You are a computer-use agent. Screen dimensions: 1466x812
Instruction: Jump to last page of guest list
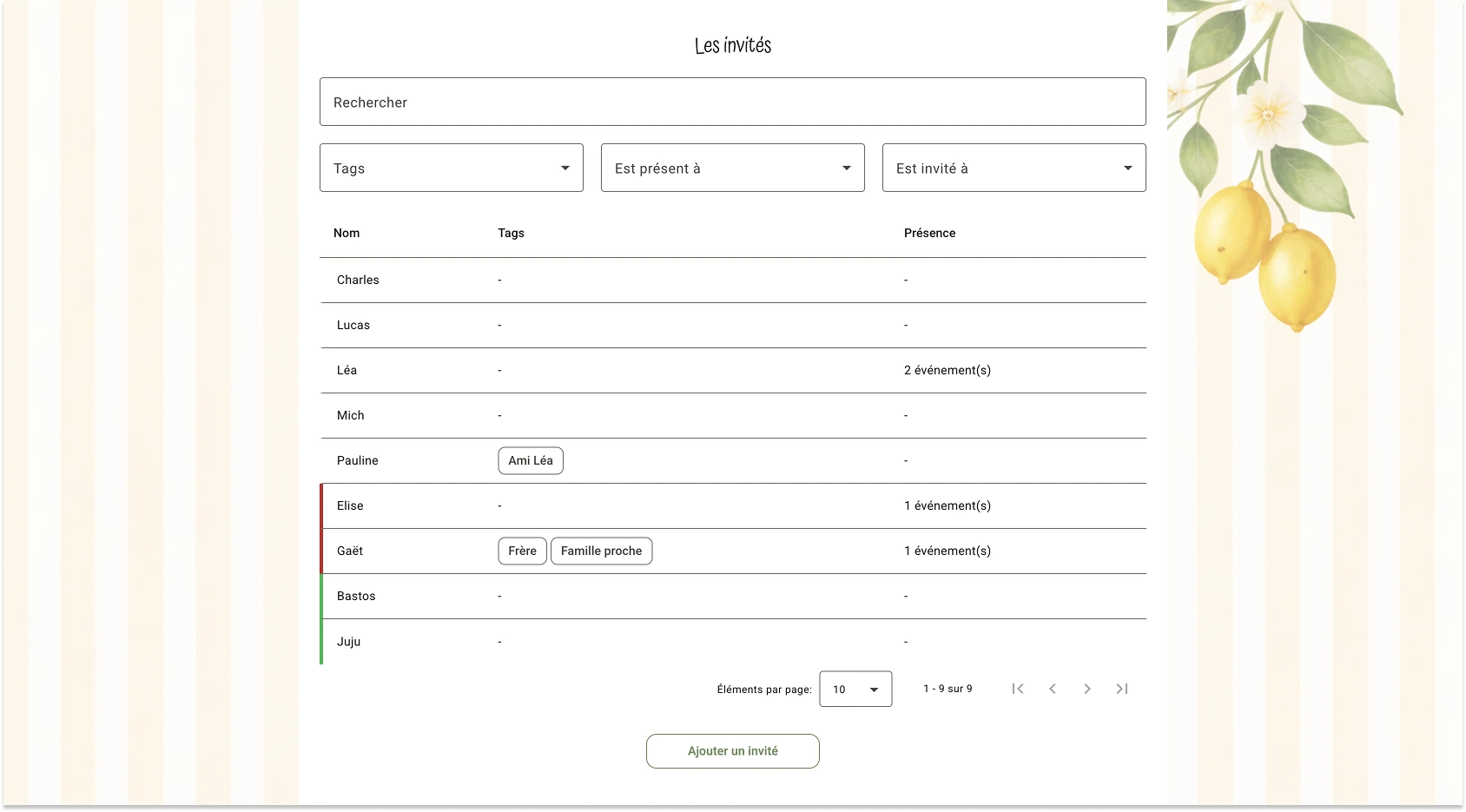click(x=1122, y=689)
